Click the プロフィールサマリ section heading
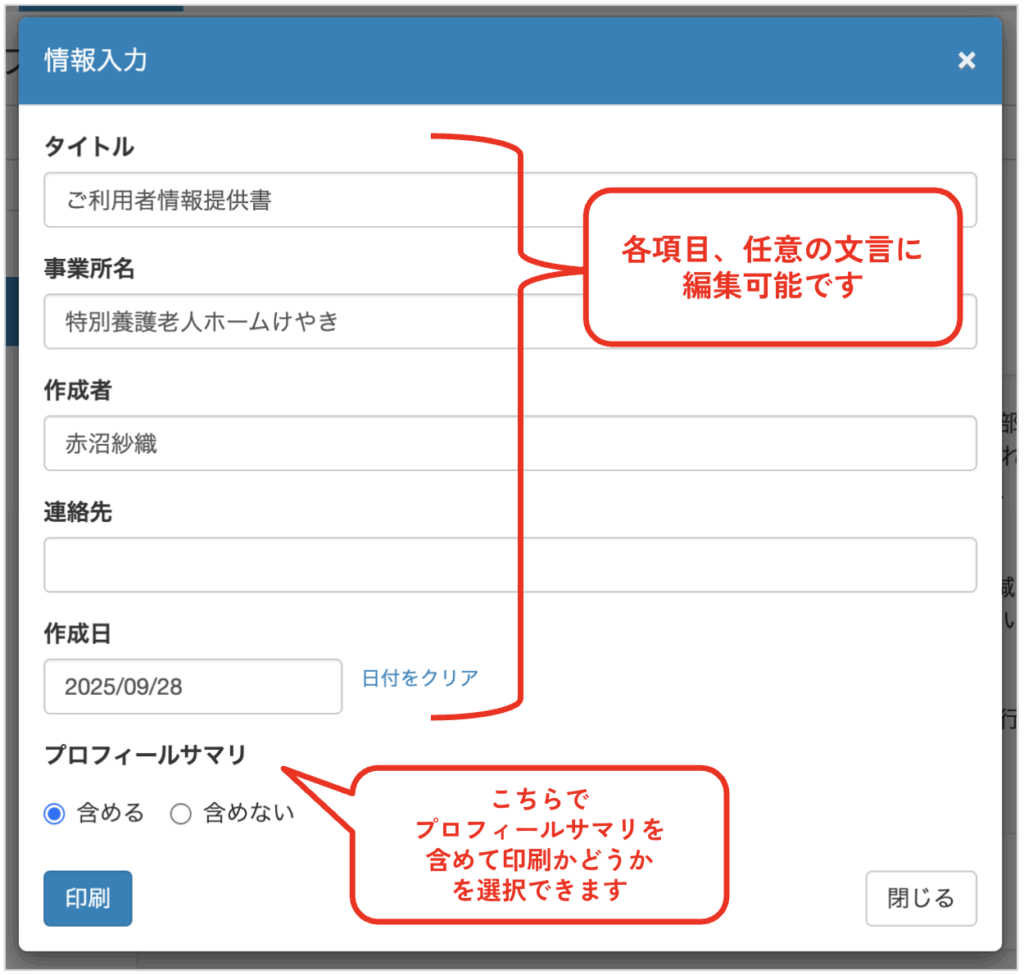Viewport: 1024px width, 975px height. [145, 755]
